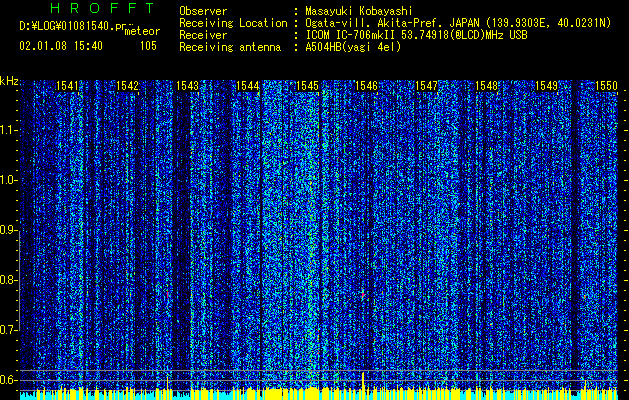Image resolution: width=629 pixels, height=400 pixels.
Task: Click the 1543 time marker
Action: coord(187,86)
